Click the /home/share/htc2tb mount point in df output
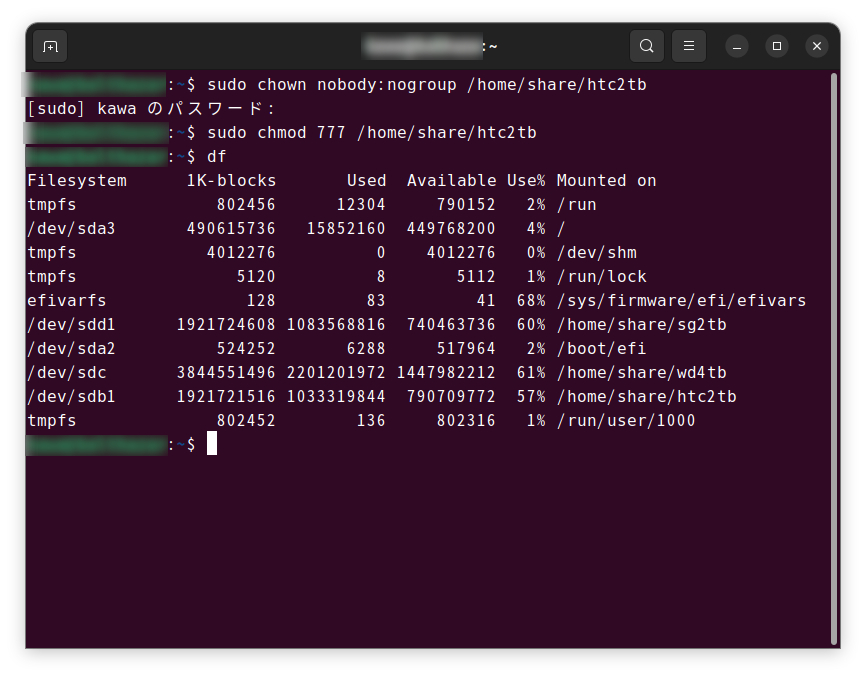The image size is (866, 677). [646, 397]
